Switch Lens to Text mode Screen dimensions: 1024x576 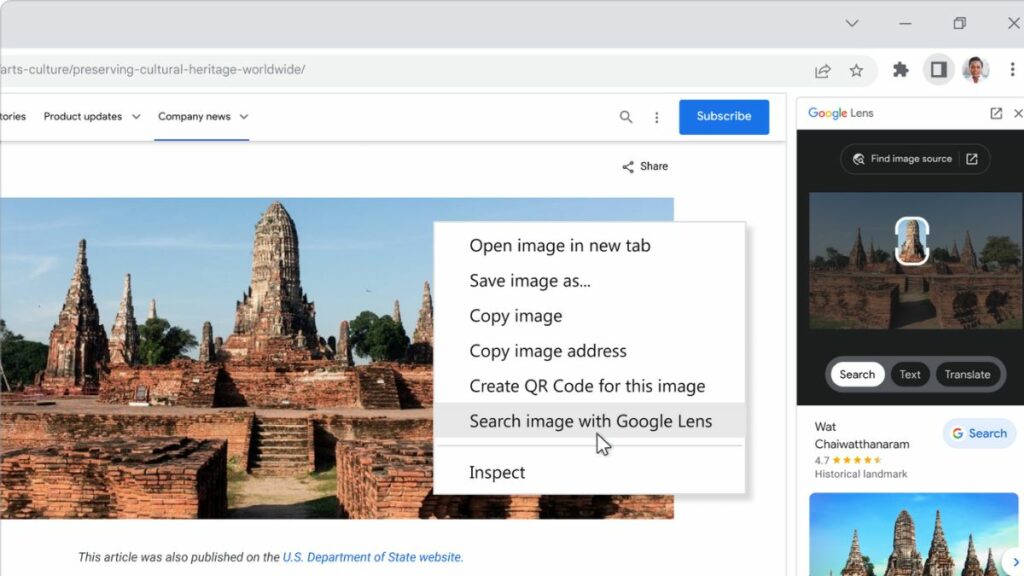[x=909, y=374]
